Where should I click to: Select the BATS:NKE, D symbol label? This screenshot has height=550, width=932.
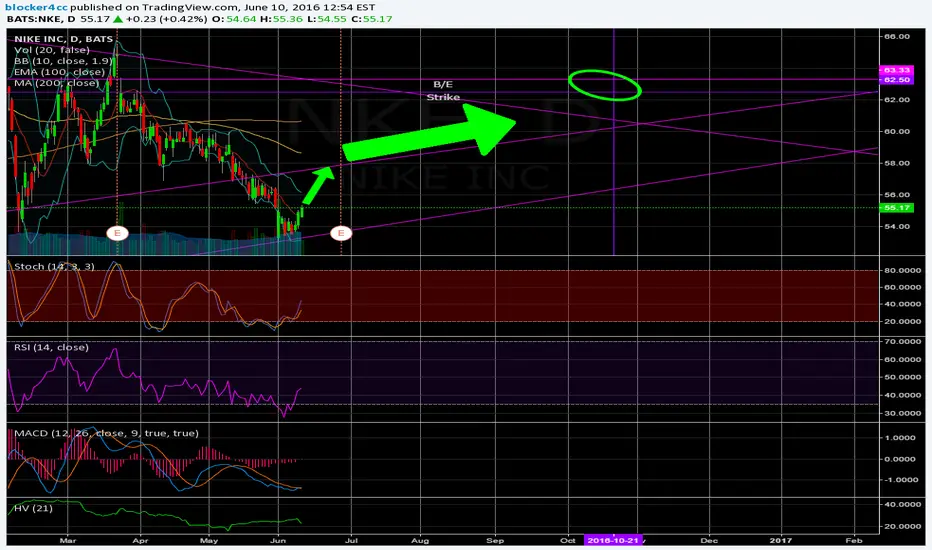(42, 19)
